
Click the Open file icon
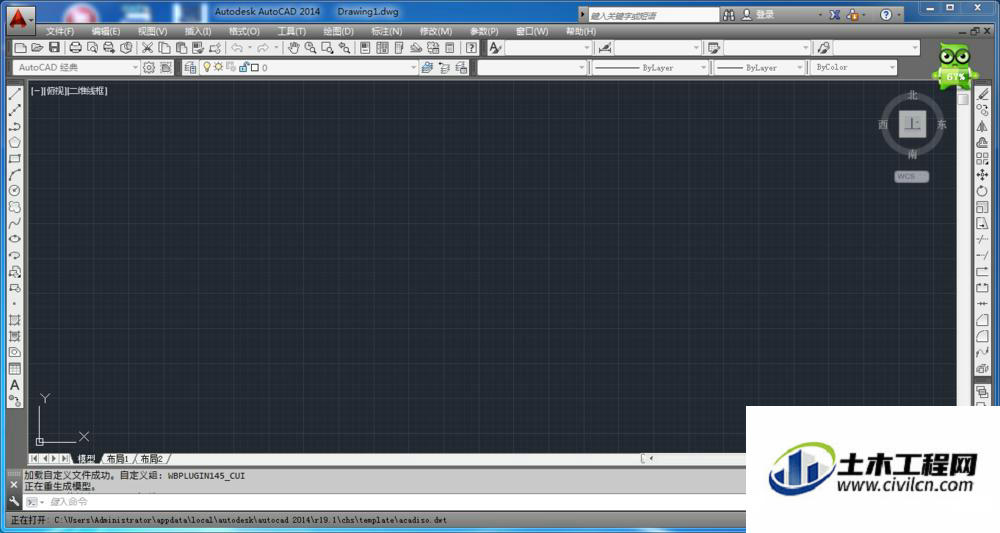point(37,48)
